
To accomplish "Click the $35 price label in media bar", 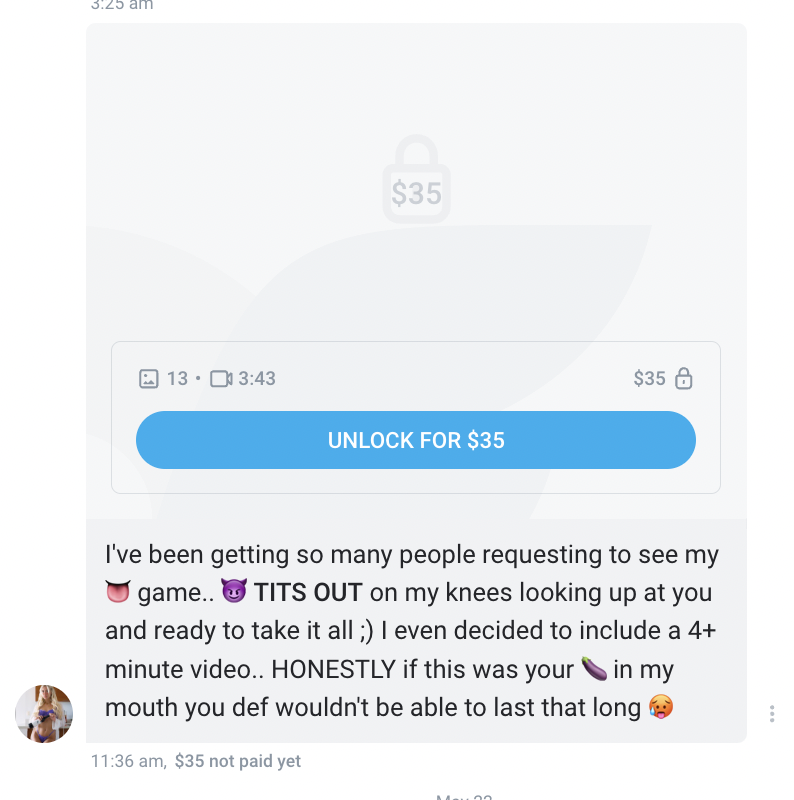I will 649,379.
